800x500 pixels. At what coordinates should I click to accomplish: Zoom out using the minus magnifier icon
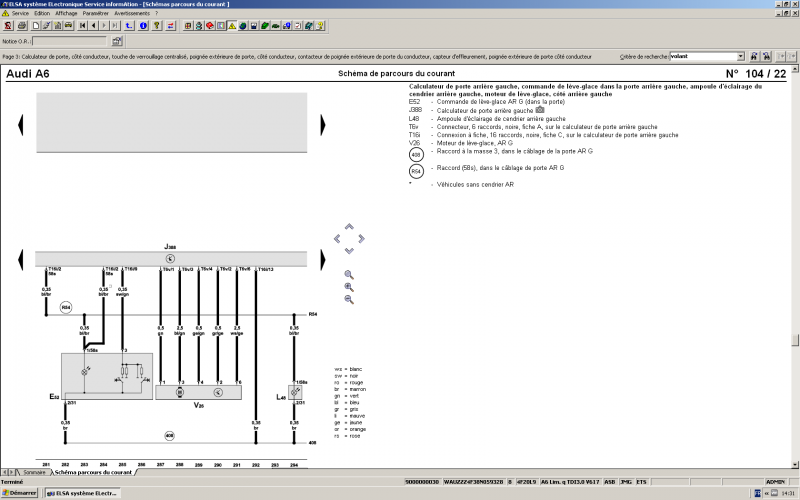(349, 299)
